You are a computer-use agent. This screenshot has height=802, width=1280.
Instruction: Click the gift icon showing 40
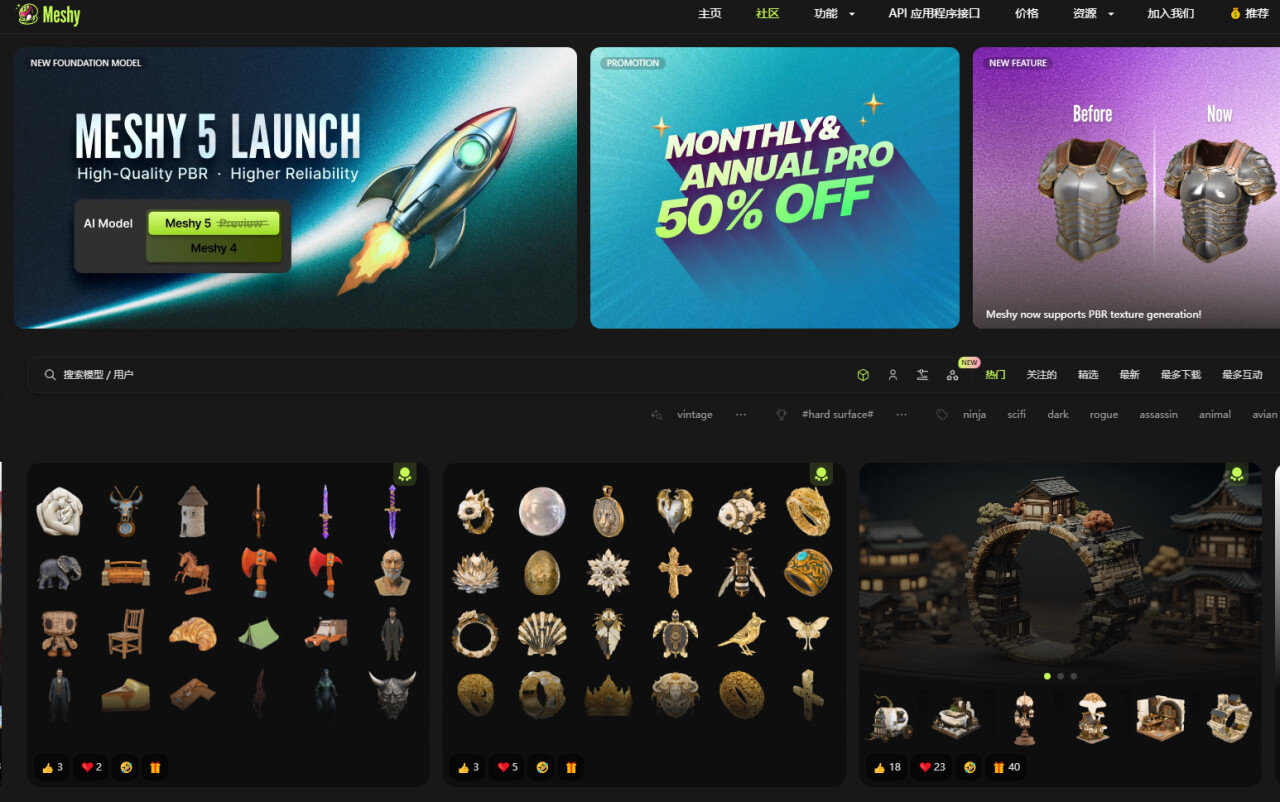[1005, 768]
